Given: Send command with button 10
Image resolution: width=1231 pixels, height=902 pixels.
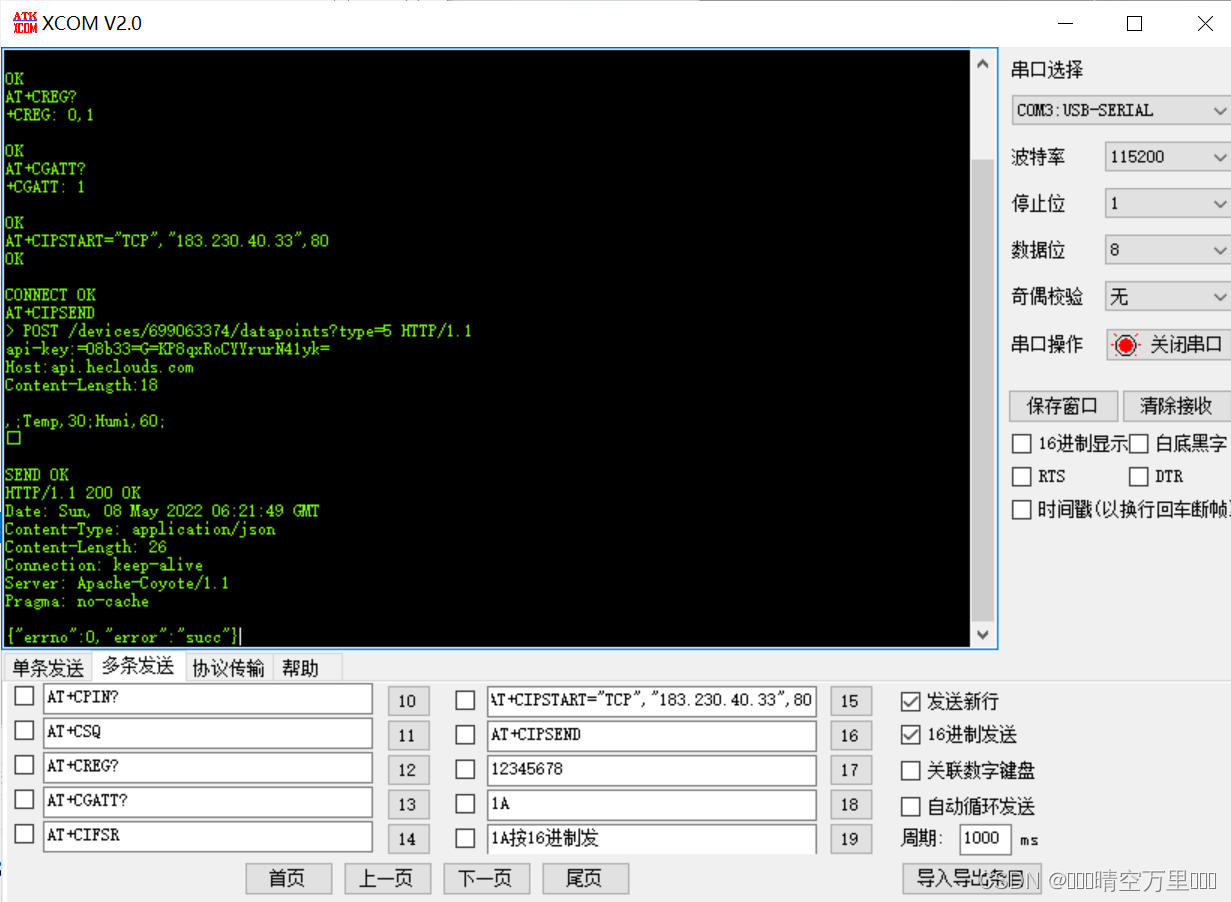Looking at the screenshot, I should (408, 701).
